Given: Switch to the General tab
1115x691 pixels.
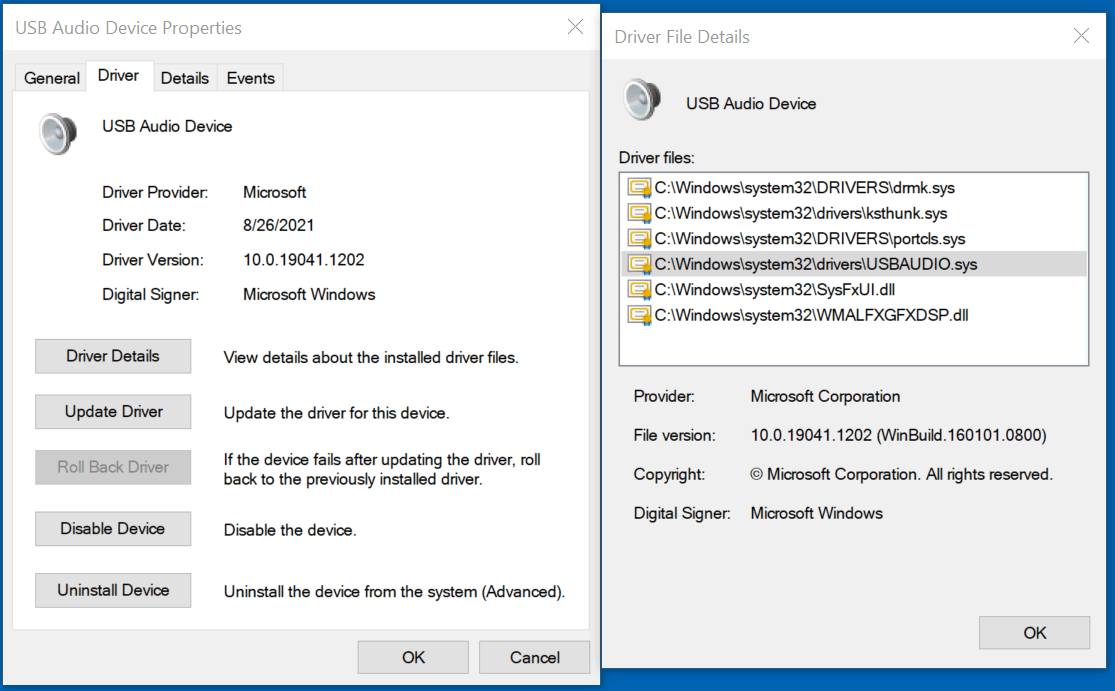Looking at the screenshot, I should [x=51, y=78].
